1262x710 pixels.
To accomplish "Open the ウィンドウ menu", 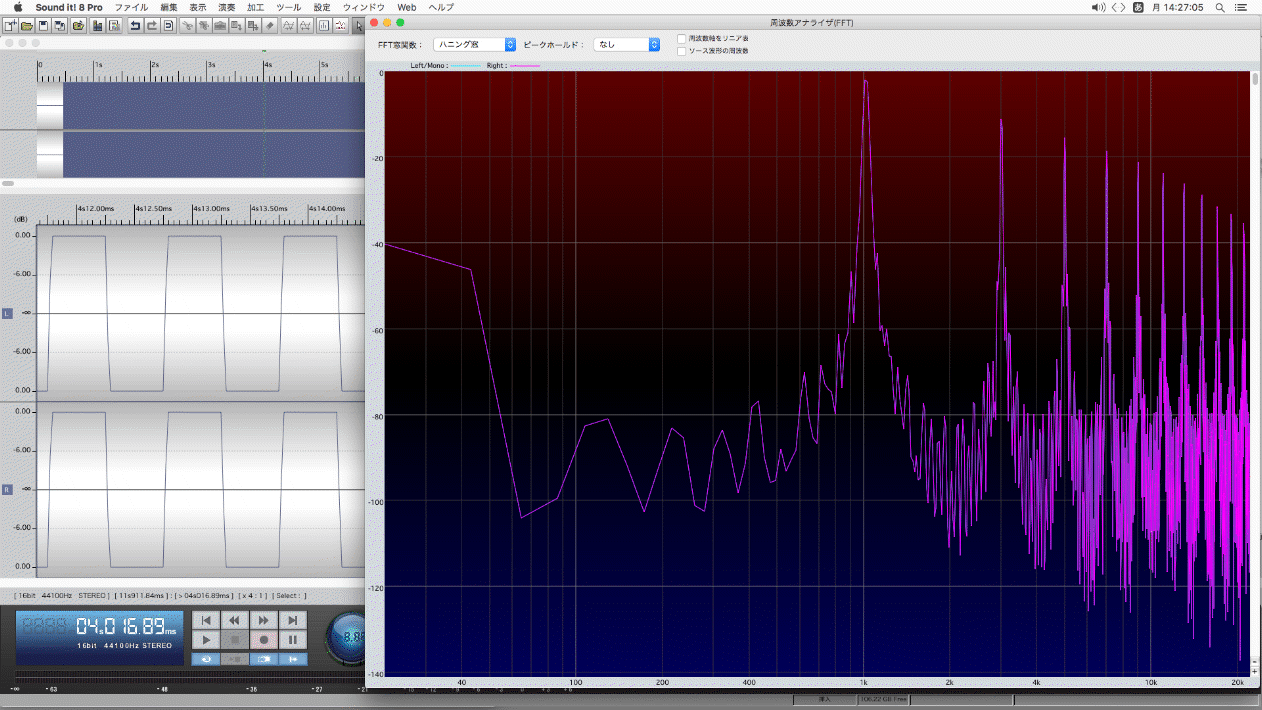I will pos(364,7).
